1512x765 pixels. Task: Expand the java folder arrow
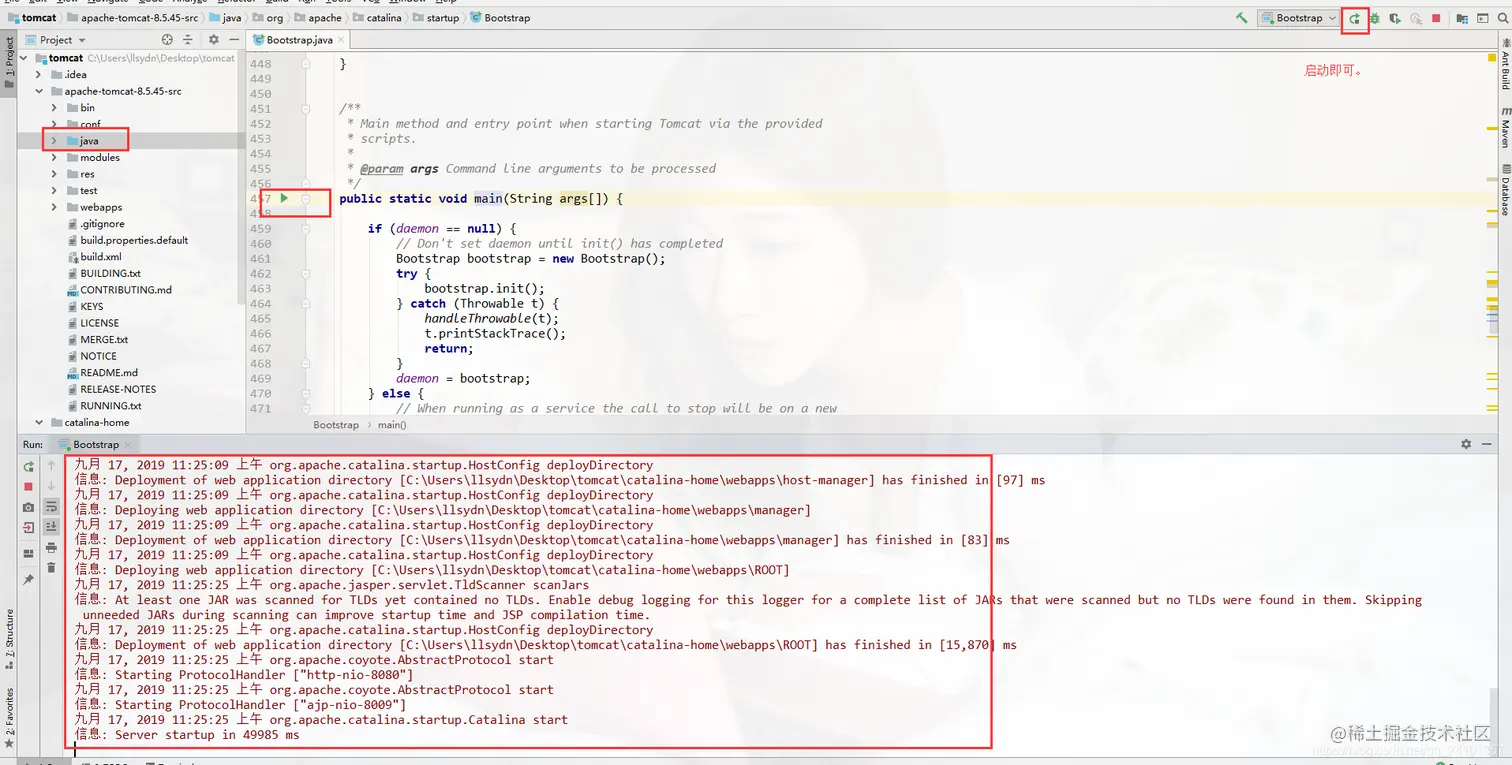(x=54, y=141)
